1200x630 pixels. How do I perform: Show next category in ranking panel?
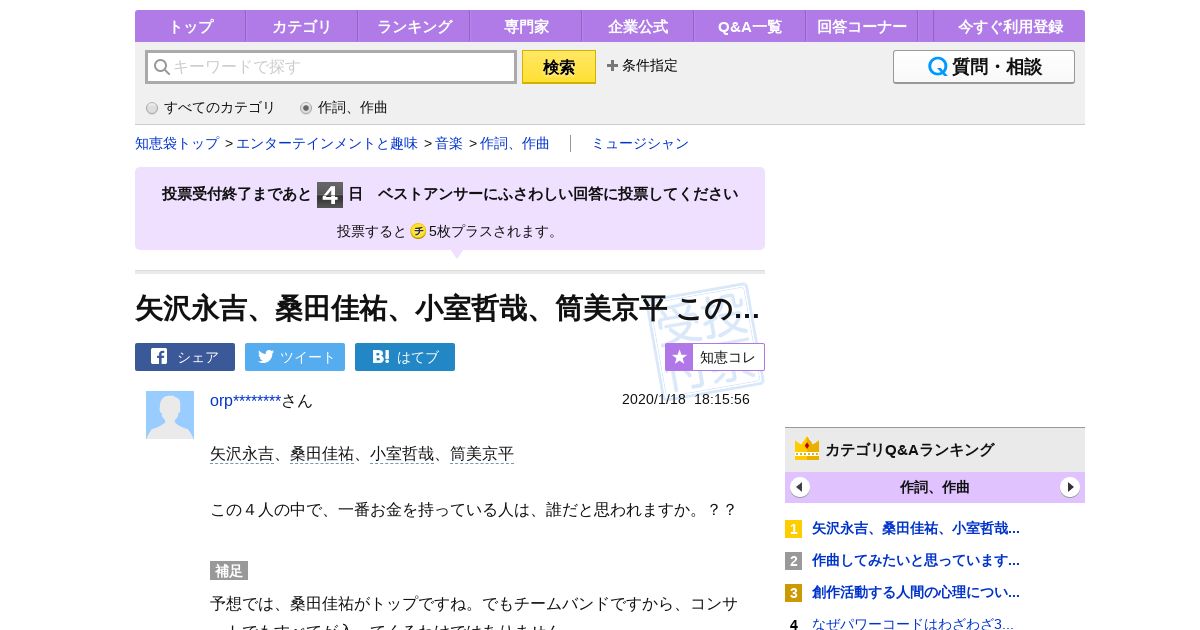1070,487
